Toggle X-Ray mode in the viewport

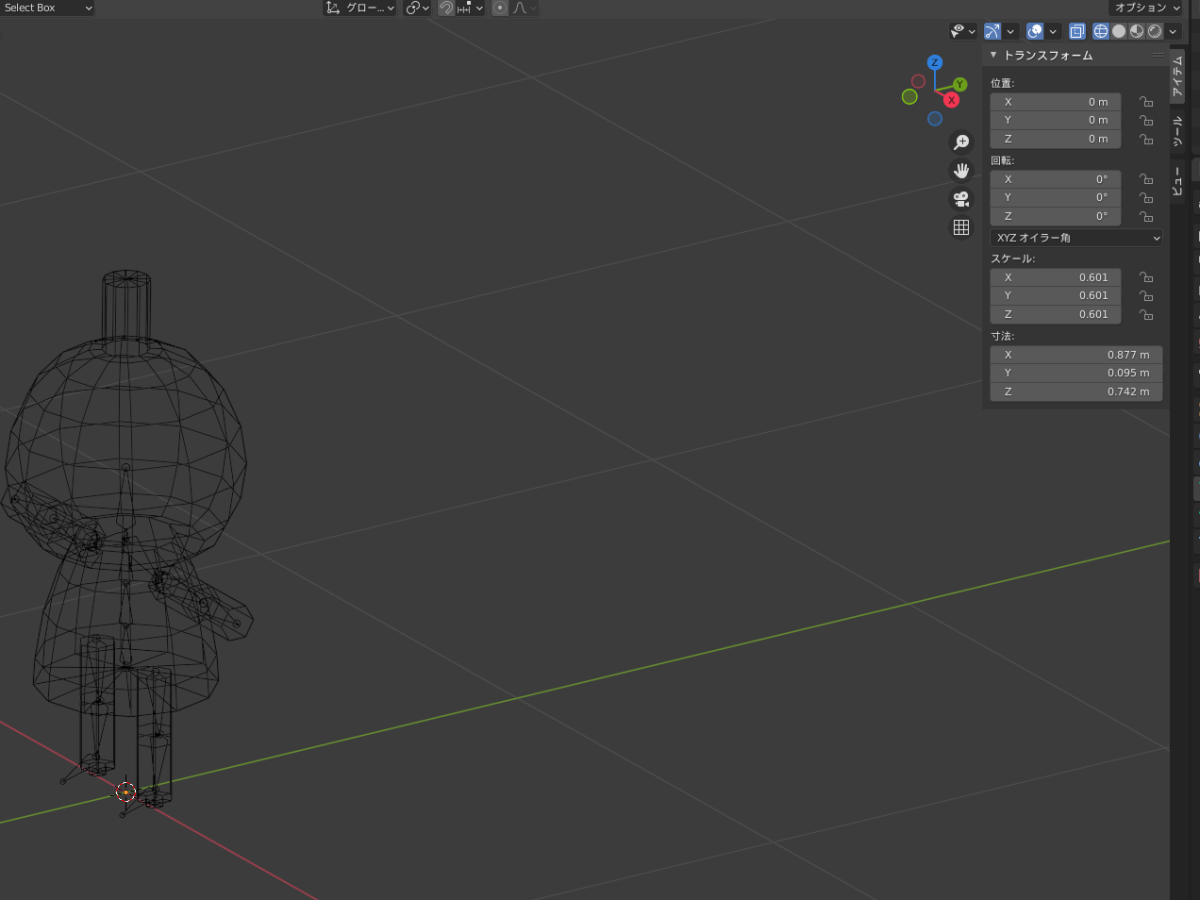[x=1077, y=31]
